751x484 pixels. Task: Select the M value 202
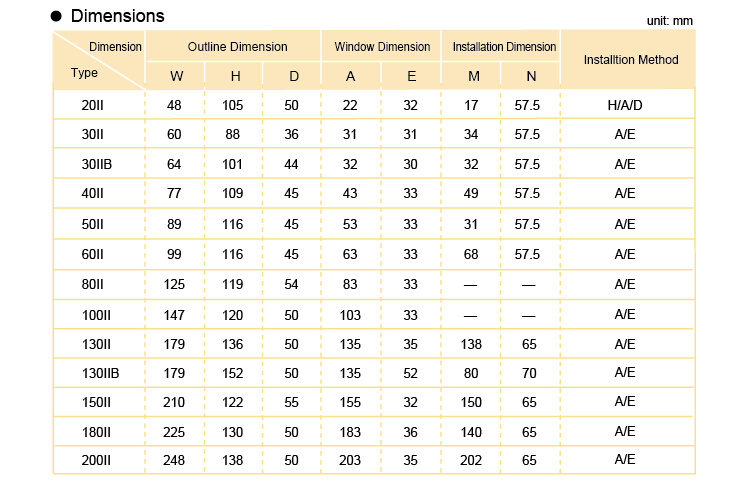pos(471,460)
